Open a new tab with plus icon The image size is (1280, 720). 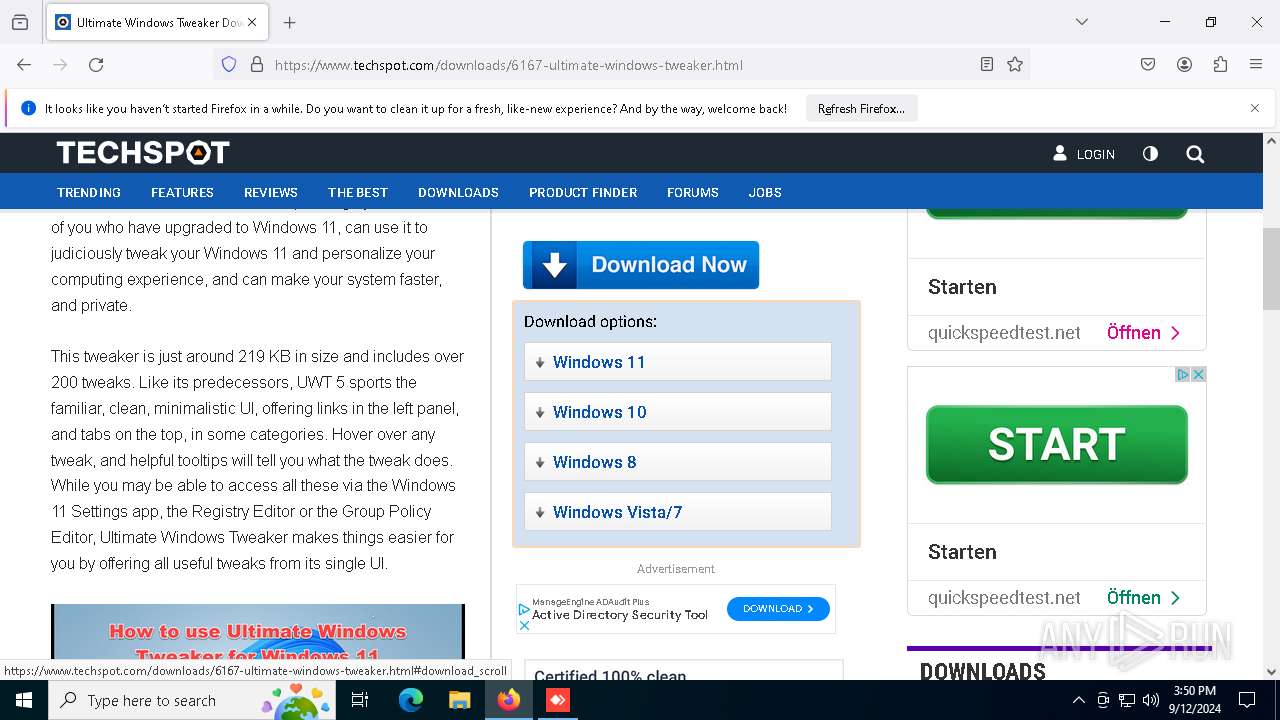pos(290,22)
